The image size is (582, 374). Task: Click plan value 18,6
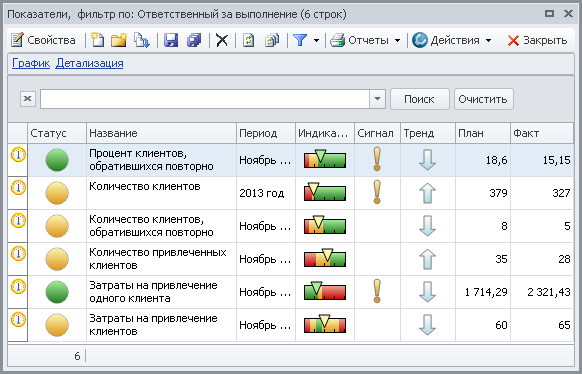pyautogui.click(x=497, y=160)
